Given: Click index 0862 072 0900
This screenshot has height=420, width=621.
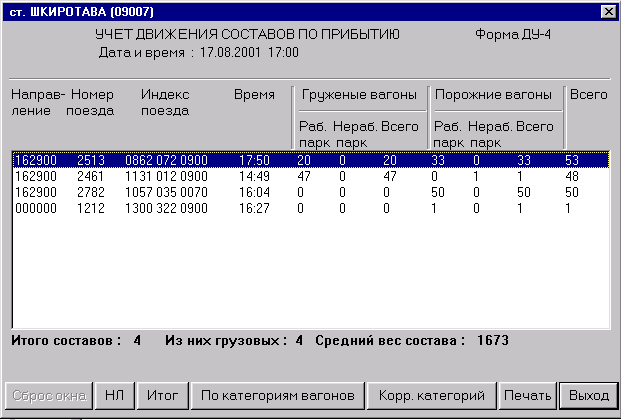Looking at the screenshot, I should [x=166, y=160].
